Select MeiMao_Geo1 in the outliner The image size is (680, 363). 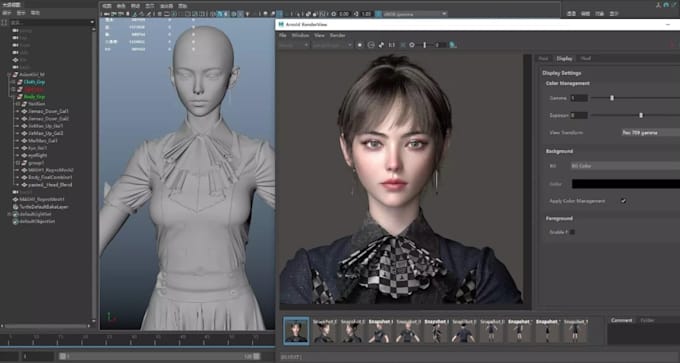[42, 141]
